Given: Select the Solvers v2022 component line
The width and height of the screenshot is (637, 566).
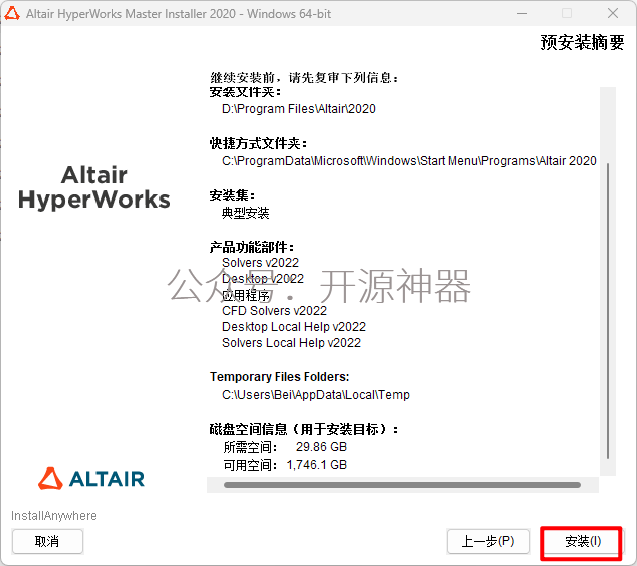Looking at the screenshot, I should (x=260, y=263).
